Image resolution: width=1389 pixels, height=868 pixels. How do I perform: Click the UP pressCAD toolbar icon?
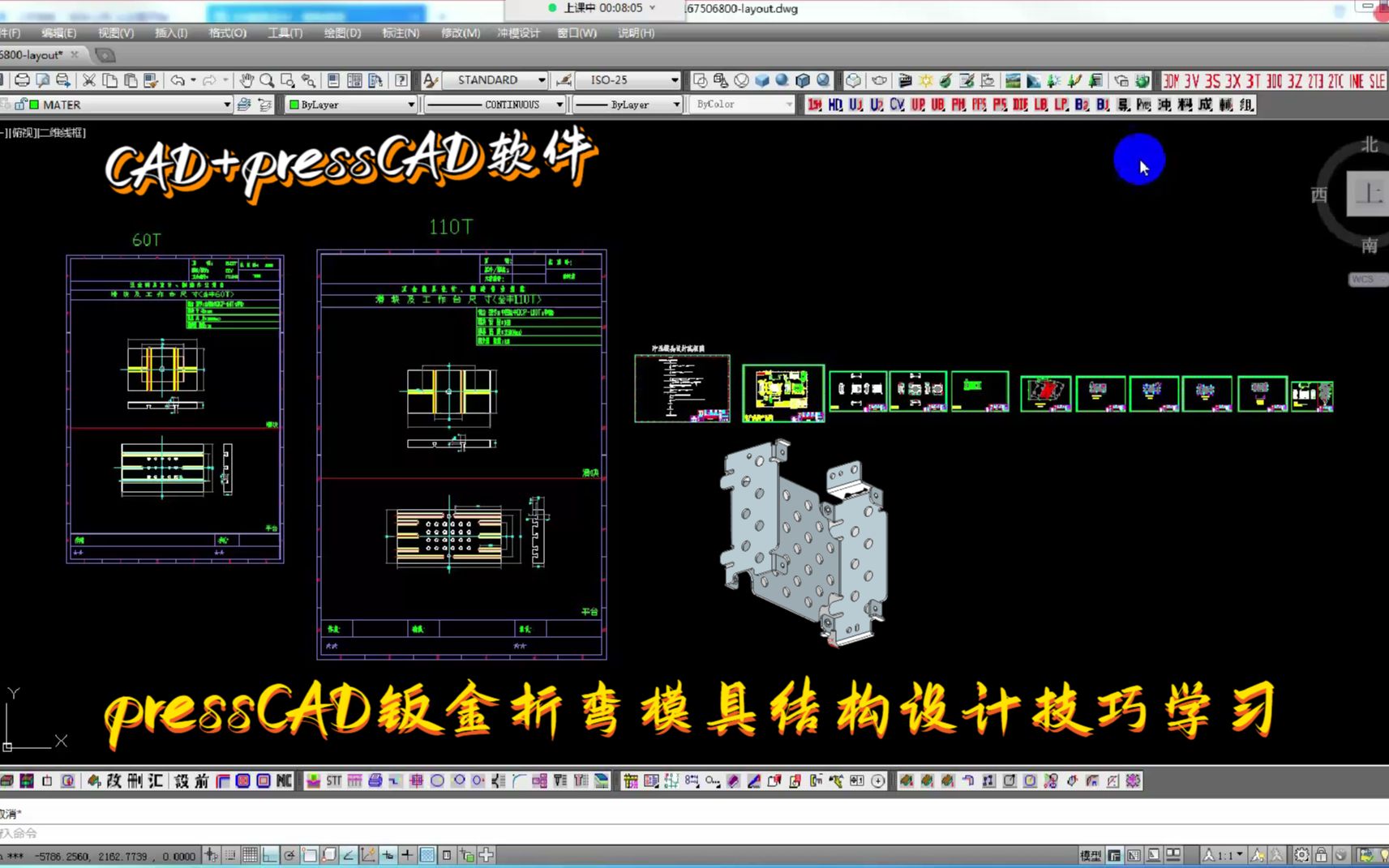(918, 105)
